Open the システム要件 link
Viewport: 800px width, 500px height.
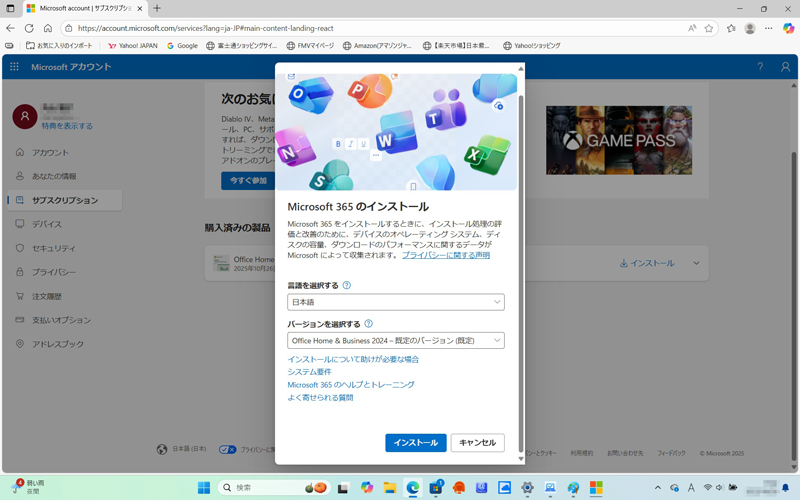(x=308, y=372)
